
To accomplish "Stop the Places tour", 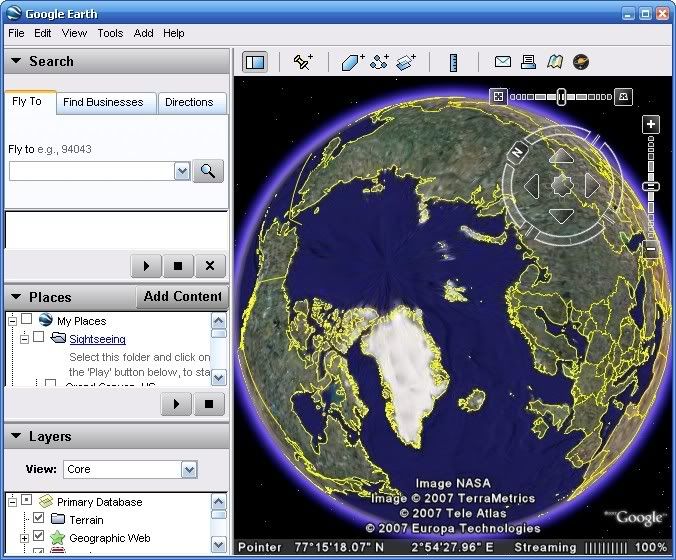I will click(209, 404).
